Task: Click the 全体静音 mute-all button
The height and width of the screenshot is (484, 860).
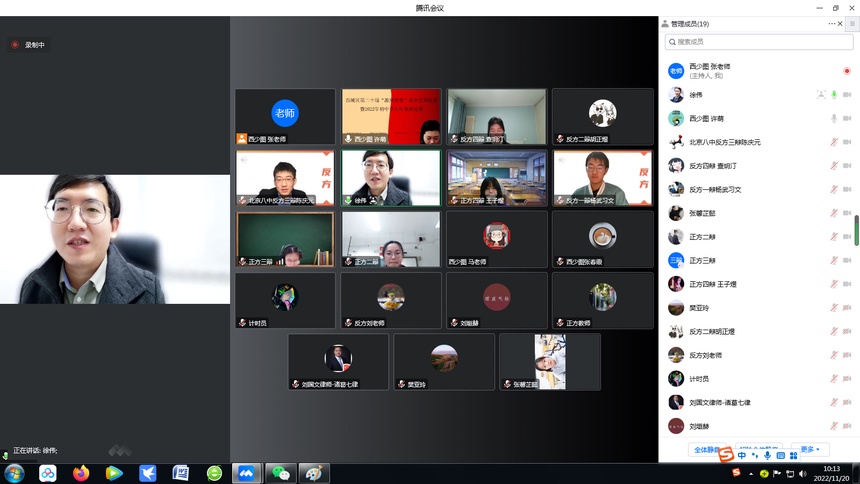Action: [x=707, y=449]
